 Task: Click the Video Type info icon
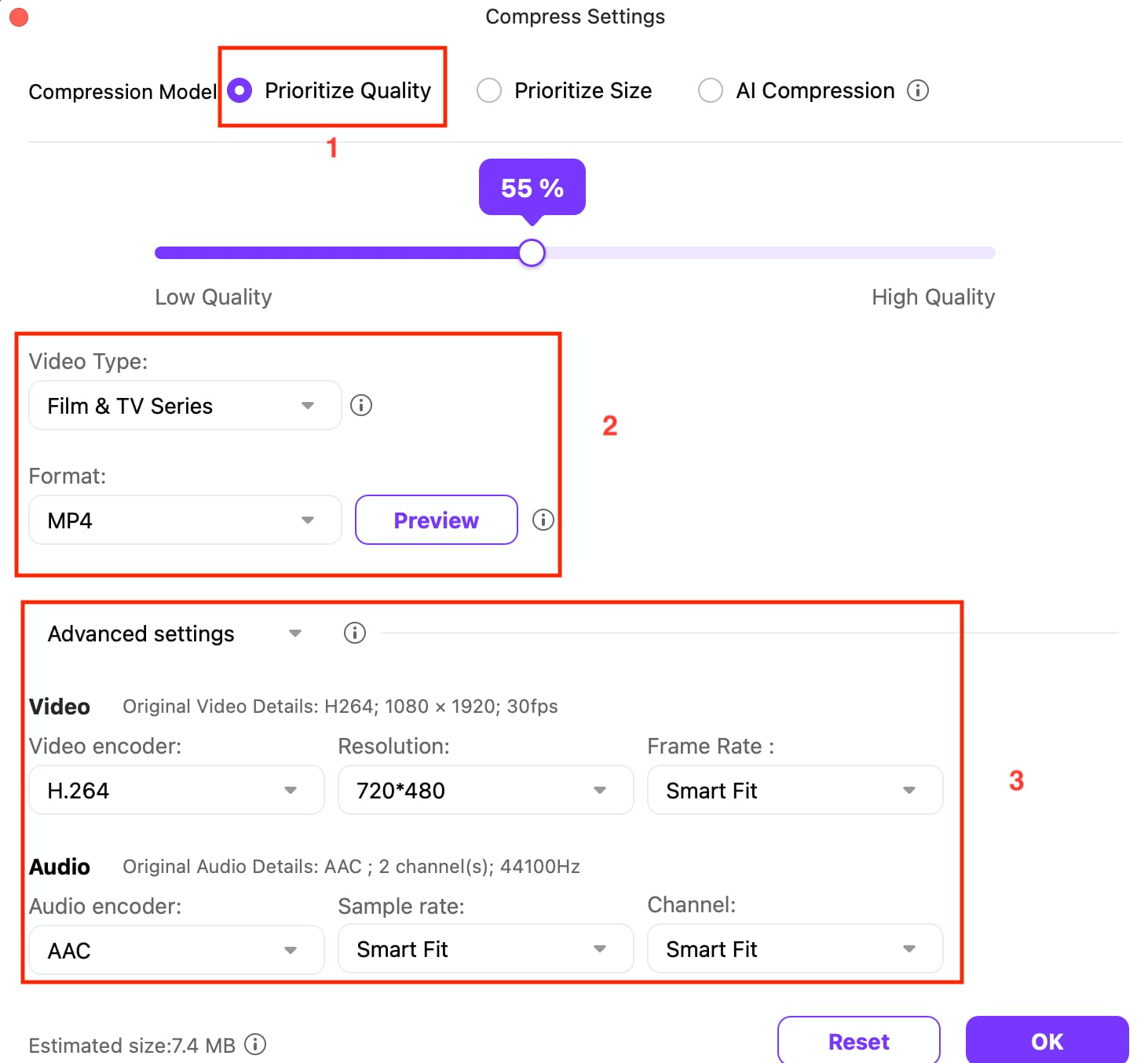coord(360,405)
